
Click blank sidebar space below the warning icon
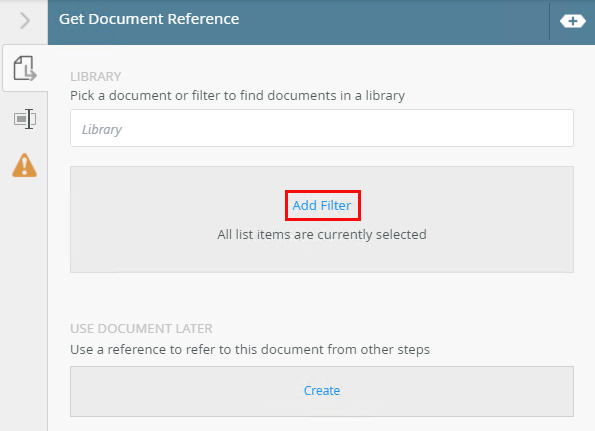(24, 304)
